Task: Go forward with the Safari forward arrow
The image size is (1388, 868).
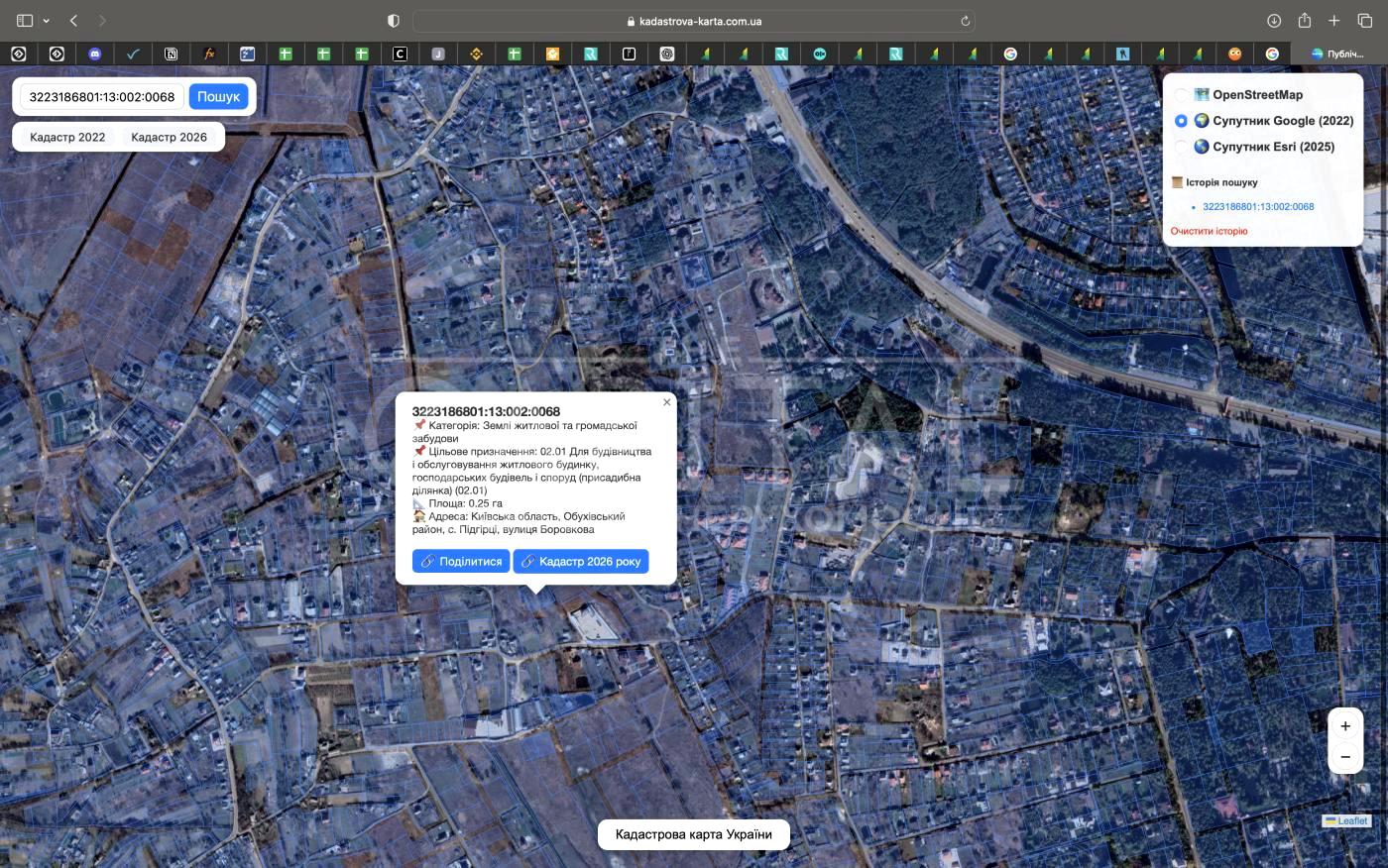Action: tap(102, 21)
